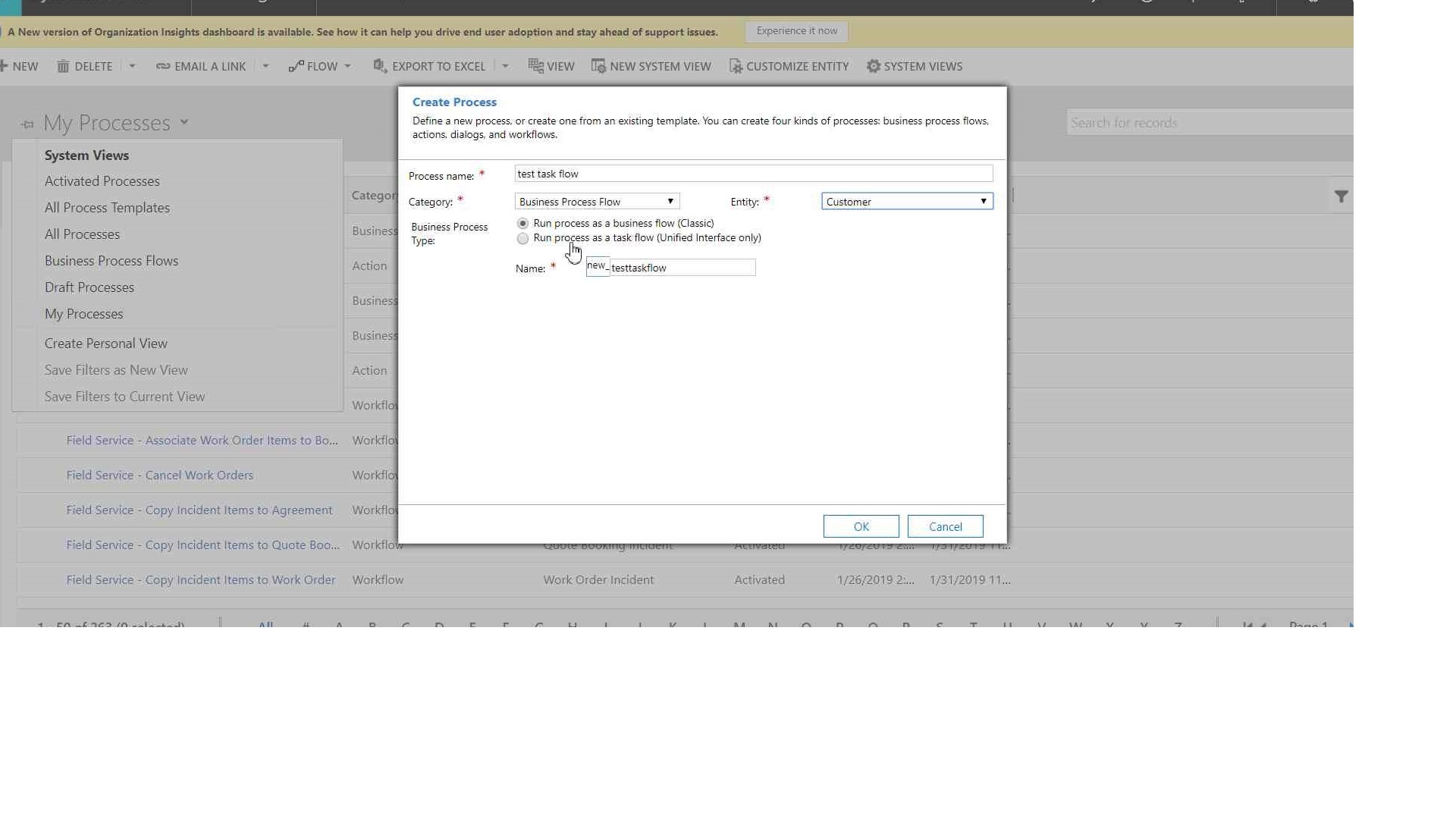Click the System Views gear icon
Viewport: 1456px width, 819px height.
tap(874, 67)
